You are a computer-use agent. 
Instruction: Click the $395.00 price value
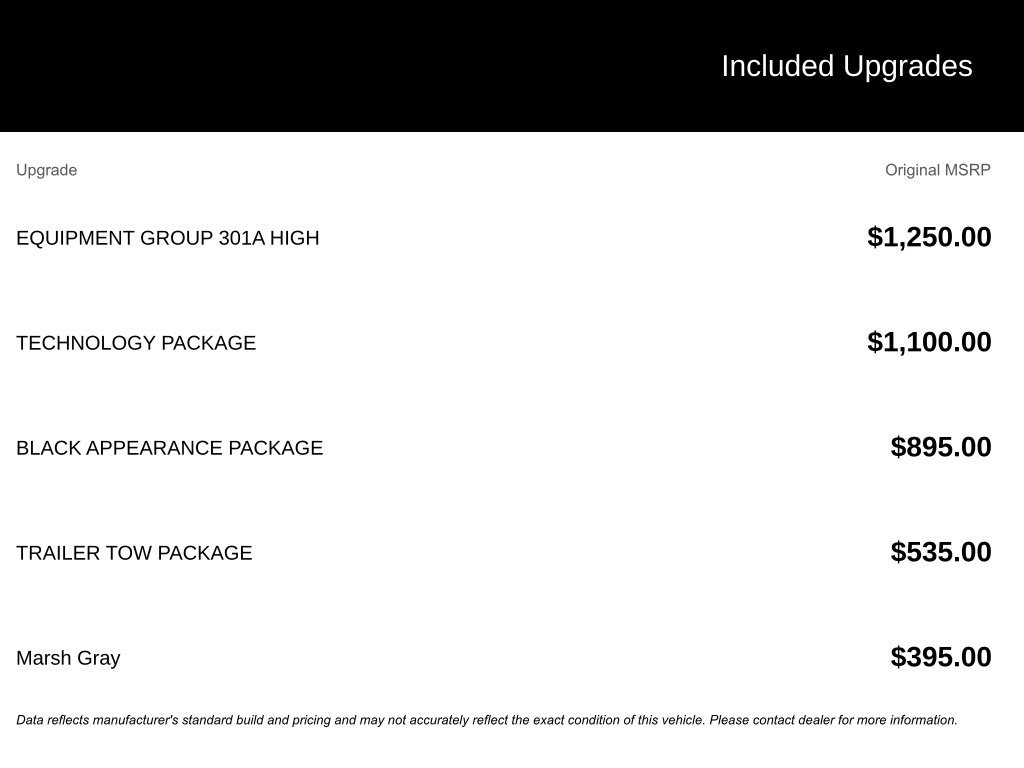pyautogui.click(x=940, y=657)
